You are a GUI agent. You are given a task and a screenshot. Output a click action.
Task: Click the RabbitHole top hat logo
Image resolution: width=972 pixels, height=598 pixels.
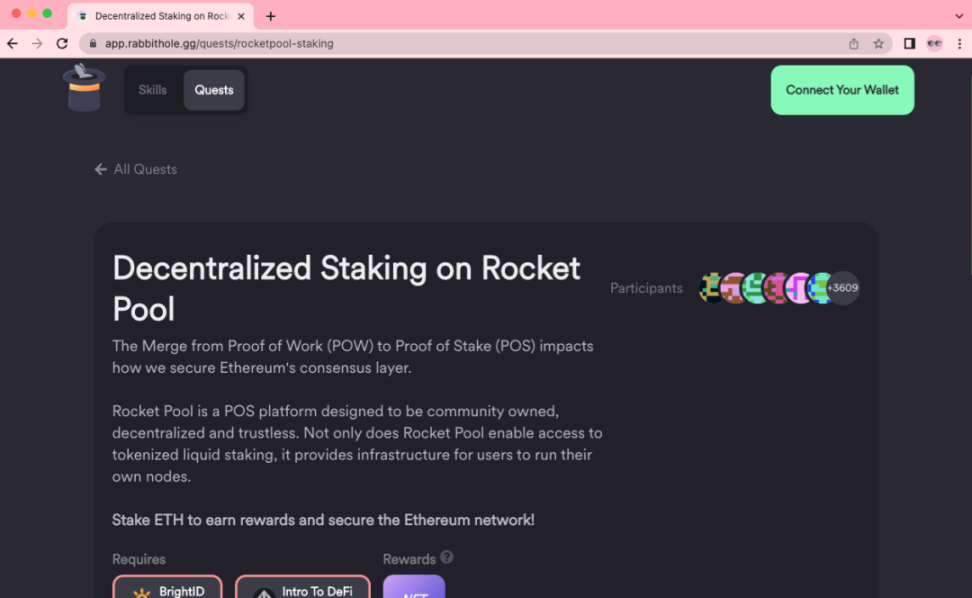click(84, 89)
